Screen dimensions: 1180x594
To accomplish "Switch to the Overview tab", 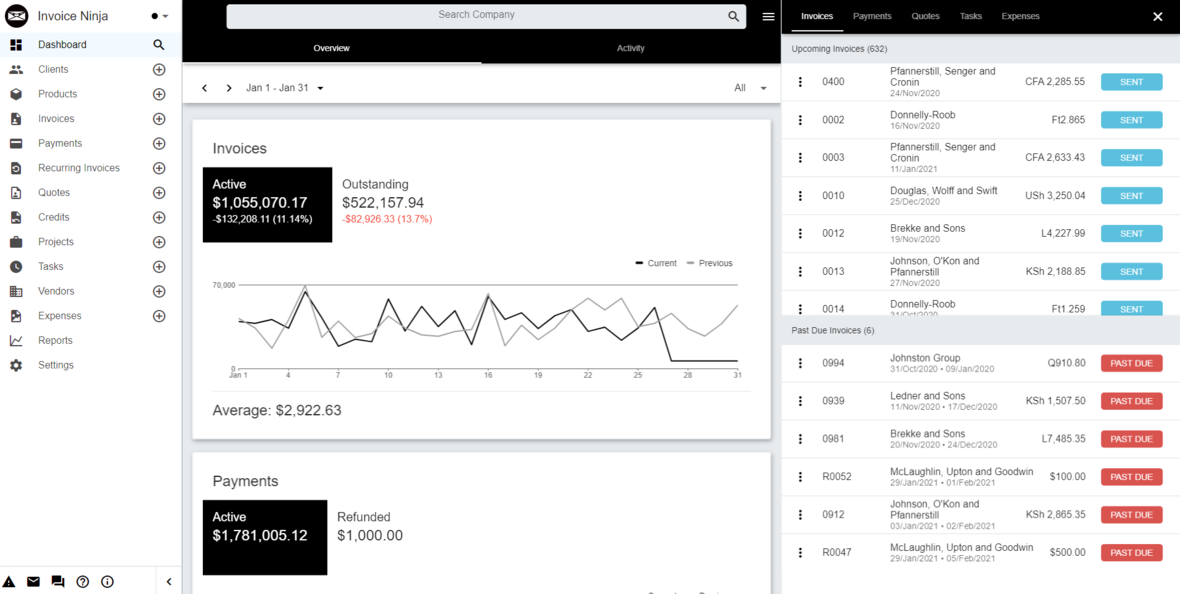I will (x=332, y=48).
